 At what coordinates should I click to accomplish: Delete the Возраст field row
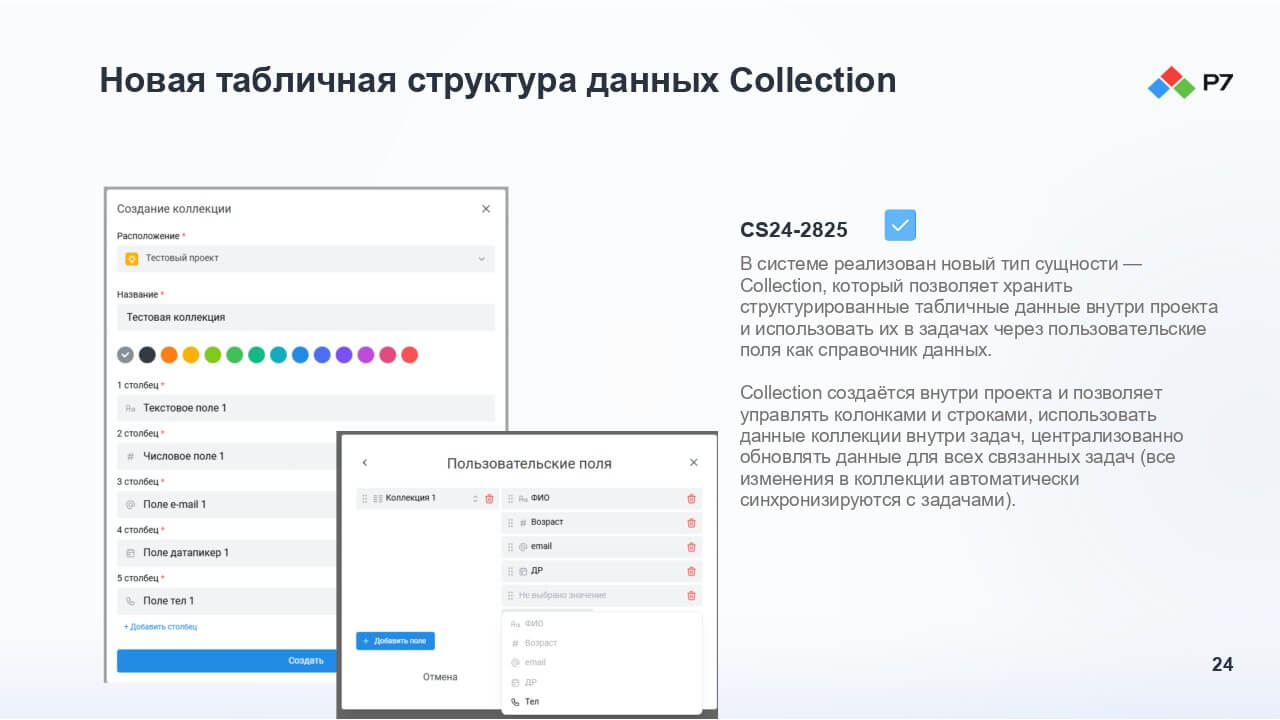[691, 523]
